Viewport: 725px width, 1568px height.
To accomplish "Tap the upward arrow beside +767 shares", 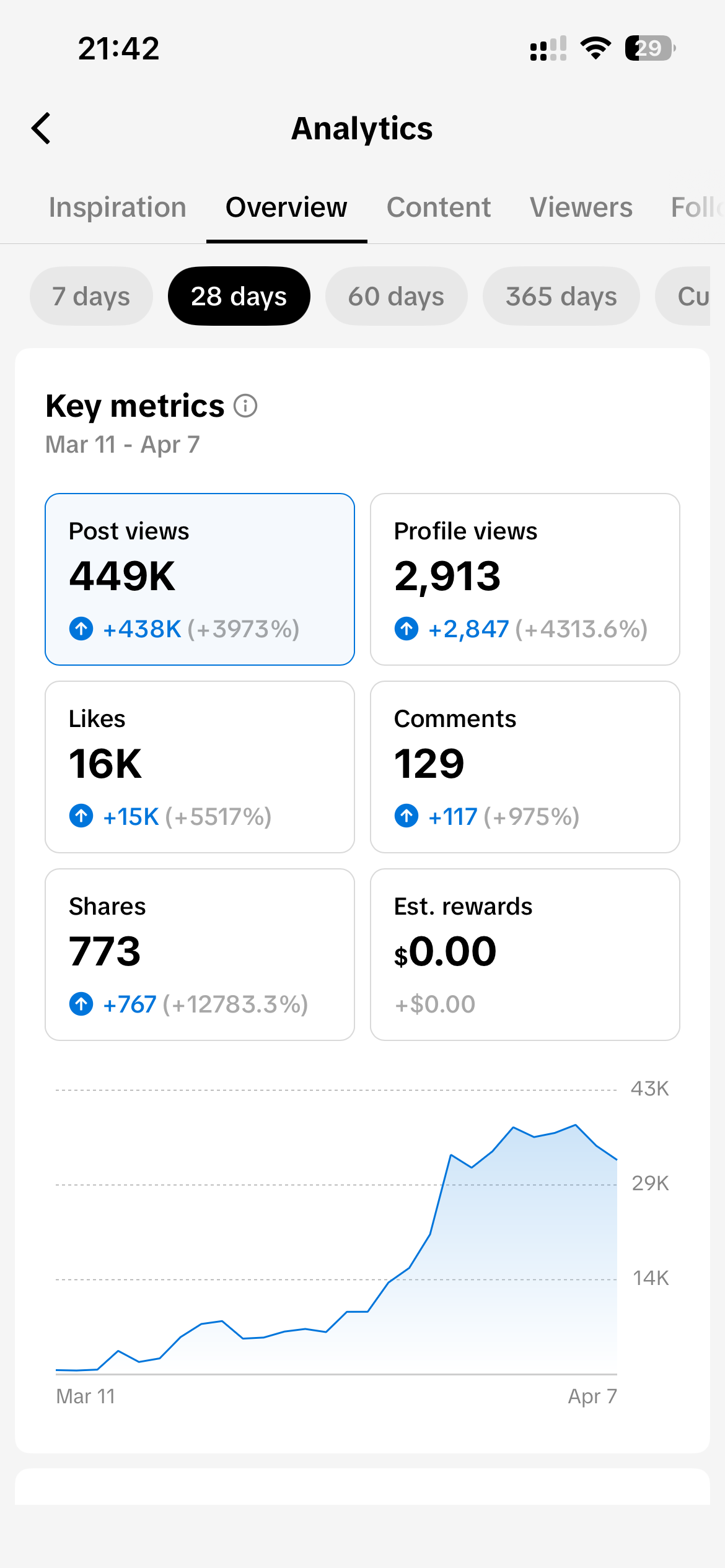I will pyautogui.click(x=81, y=1004).
